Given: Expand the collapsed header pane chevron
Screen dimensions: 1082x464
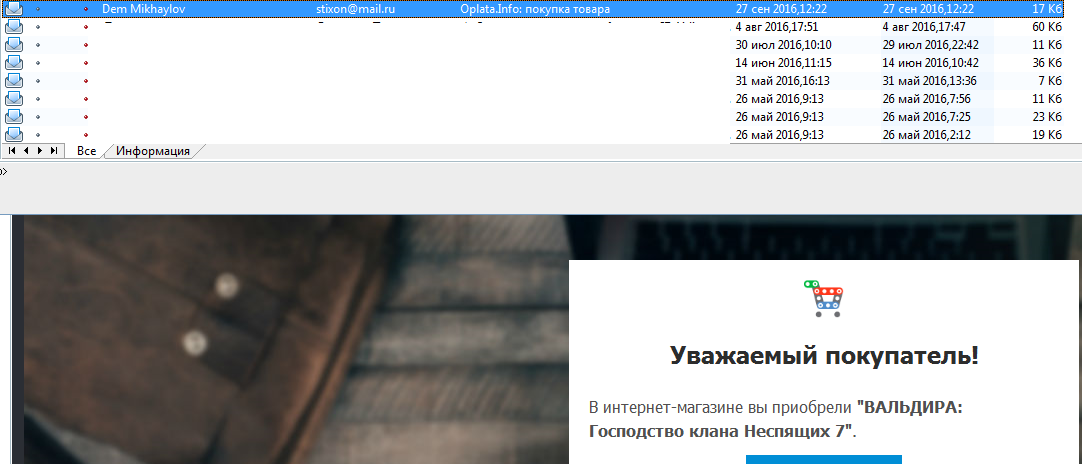Looking at the screenshot, I should pyautogui.click(x=4, y=171).
